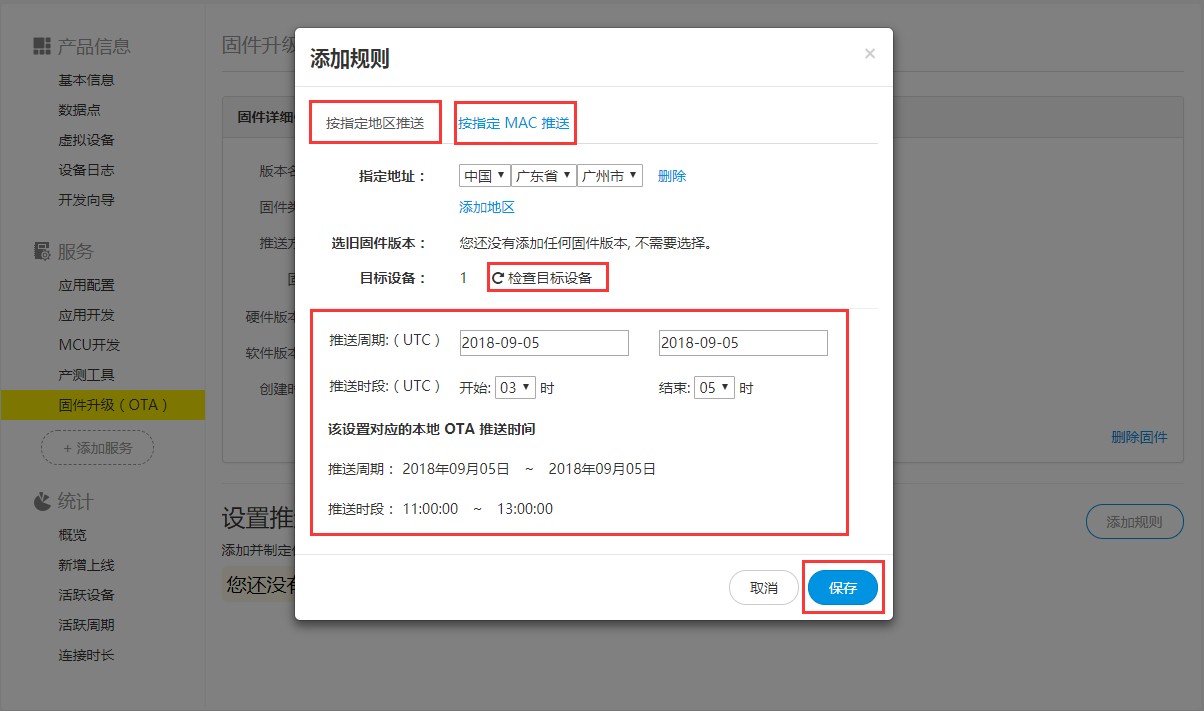Click the 删除 link next to address
1204x711 pixels.
click(x=672, y=176)
